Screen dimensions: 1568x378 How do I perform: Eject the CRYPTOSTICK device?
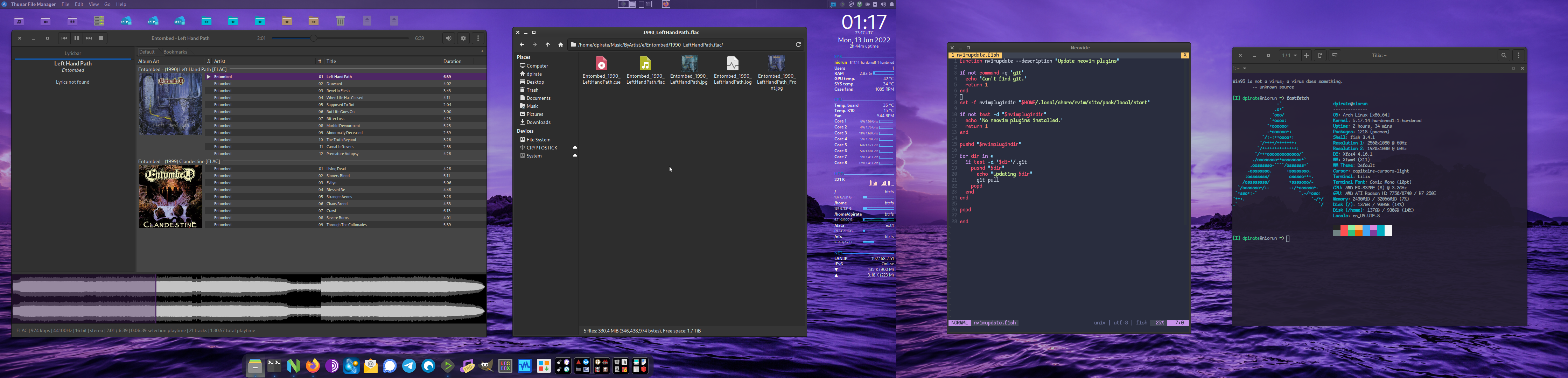[575, 148]
